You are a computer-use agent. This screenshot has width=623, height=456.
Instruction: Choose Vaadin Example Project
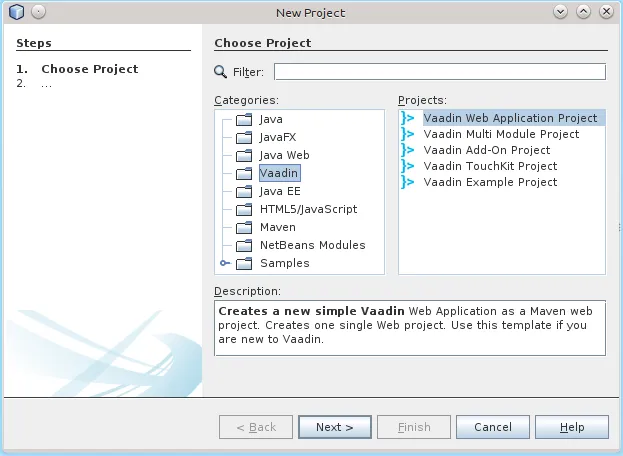coord(490,182)
